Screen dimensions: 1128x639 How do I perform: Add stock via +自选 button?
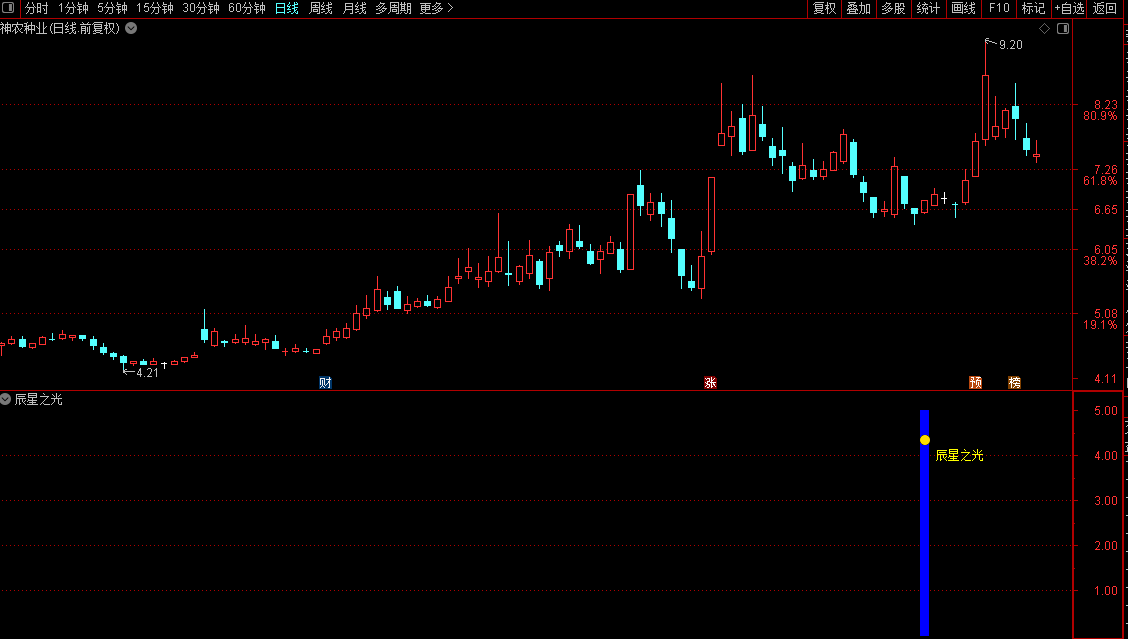[x=1069, y=9]
